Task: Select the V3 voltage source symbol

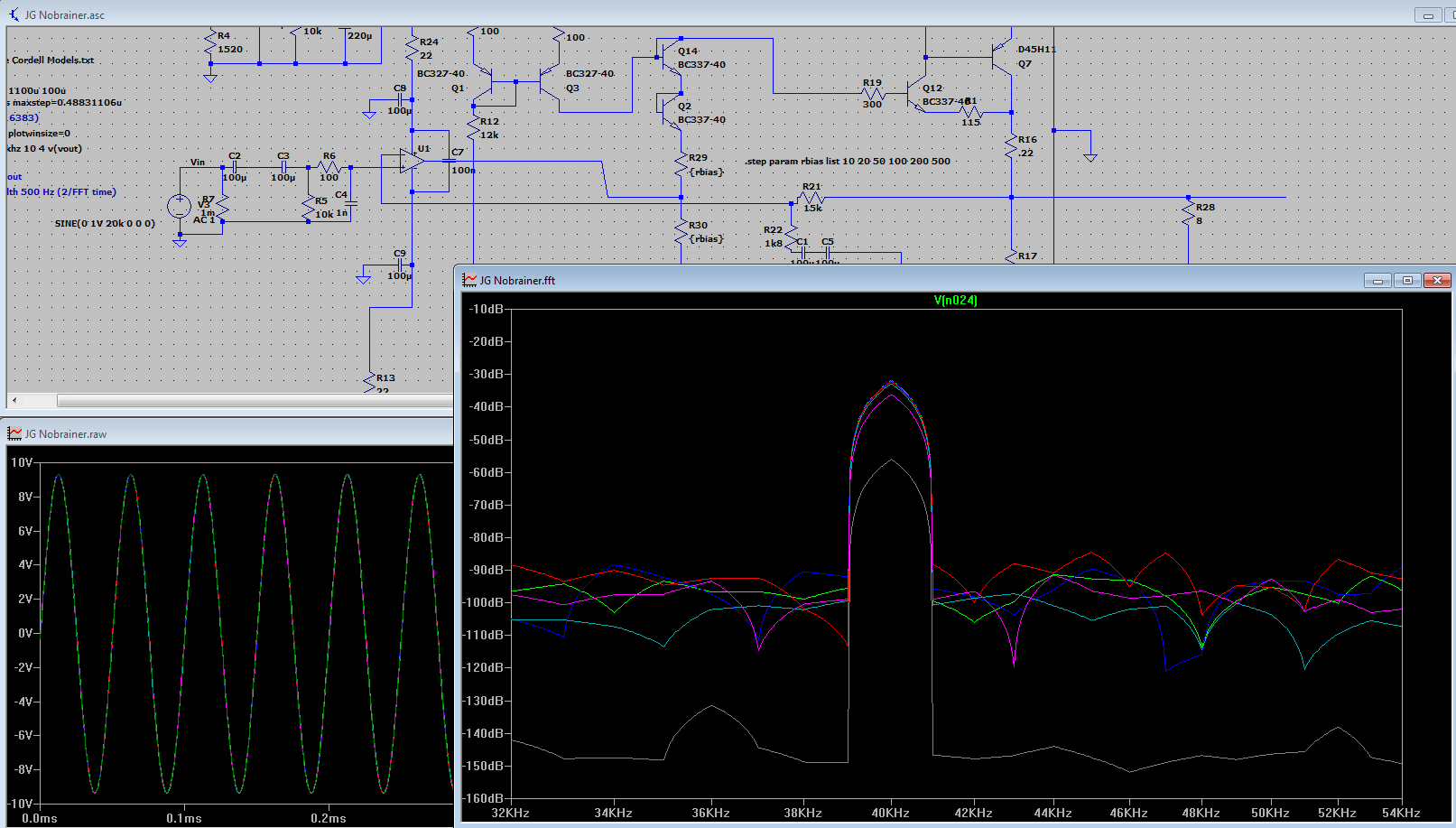Action: (x=180, y=207)
